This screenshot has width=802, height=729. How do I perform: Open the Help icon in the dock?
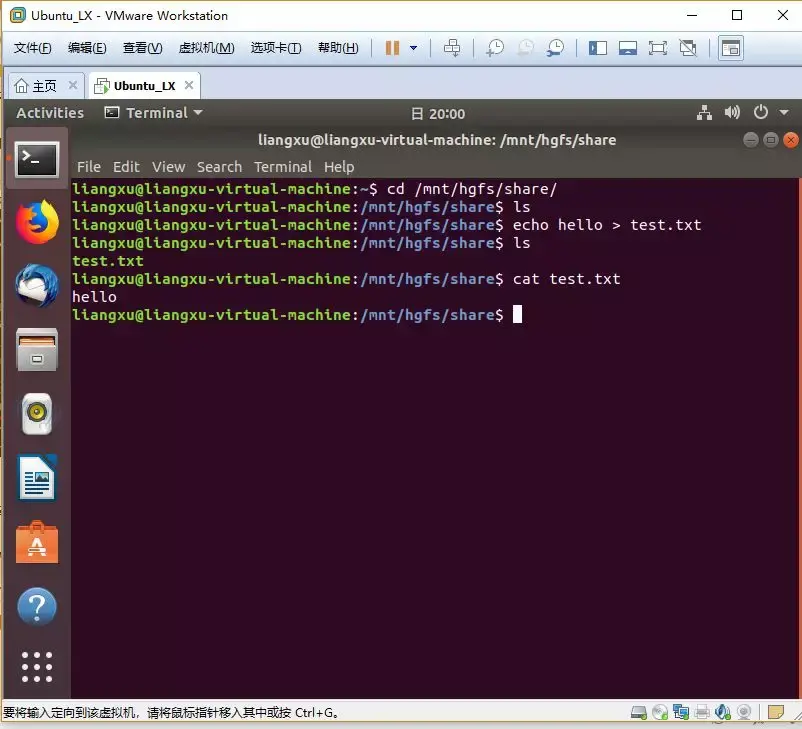pos(37,607)
